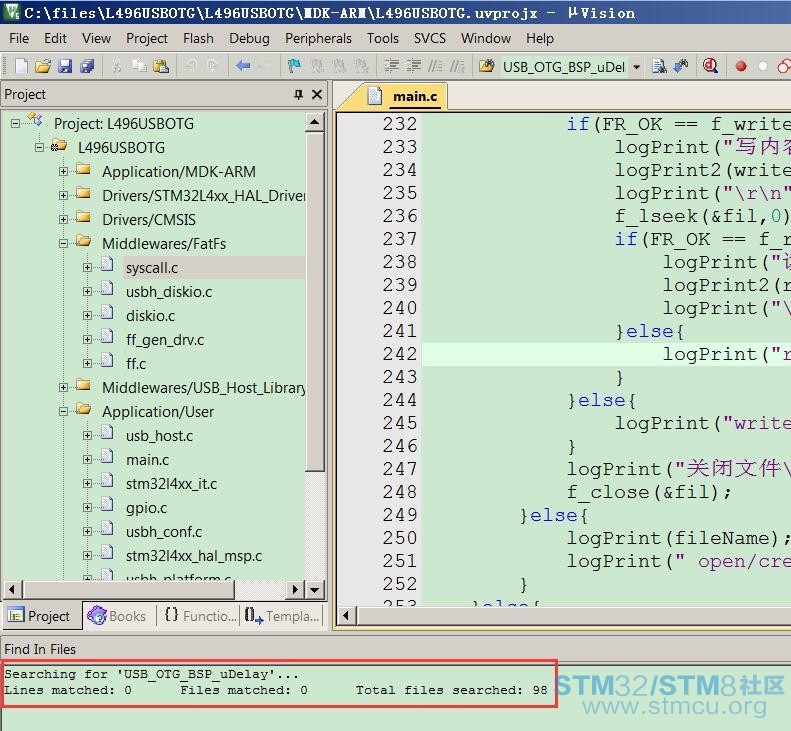791x731 pixels.
Task: Expand usbh_diskio.c includes
Action: pyautogui.click(x=87, y=292)
